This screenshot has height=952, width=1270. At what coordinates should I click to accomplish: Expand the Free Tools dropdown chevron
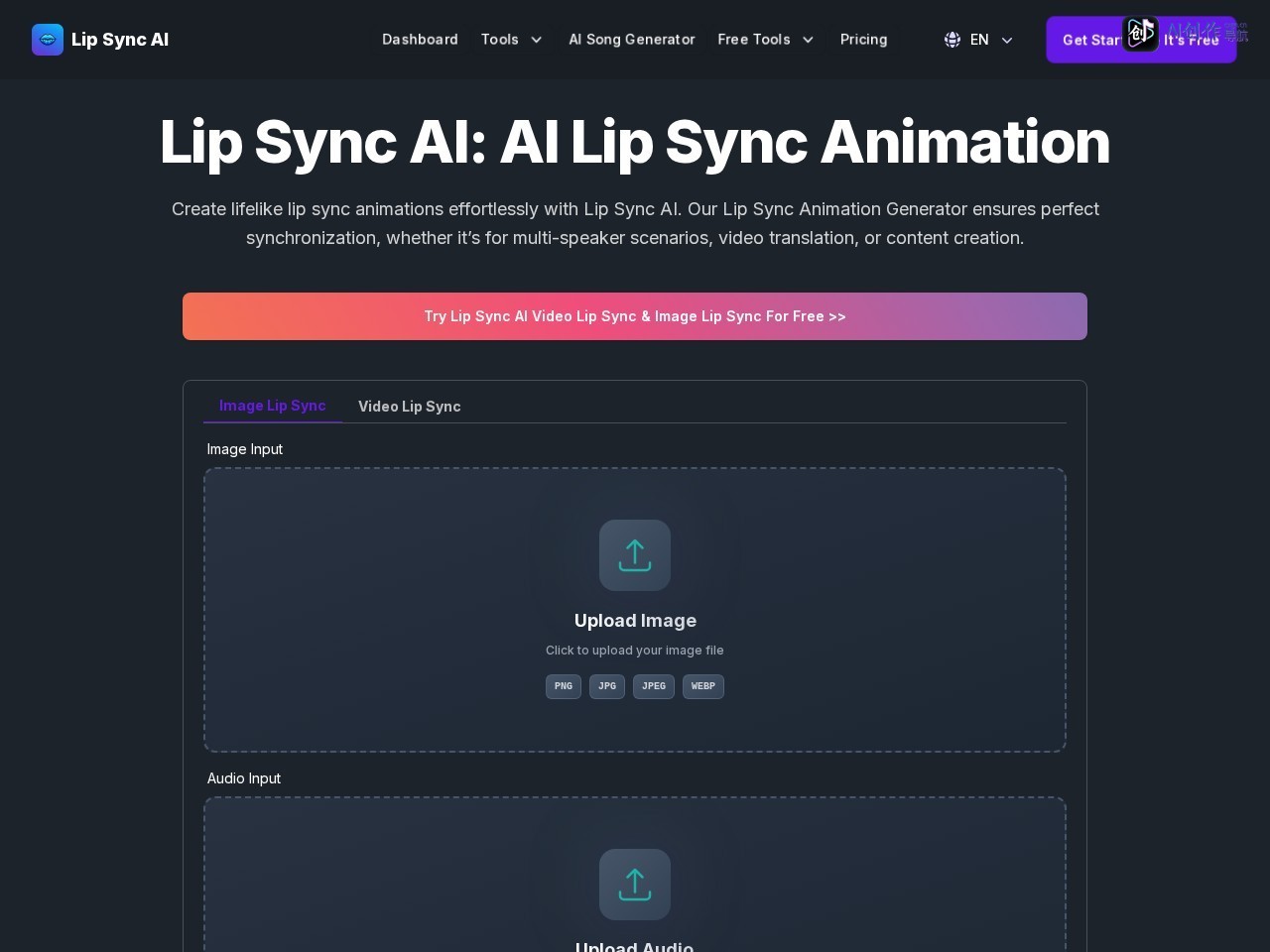[x=808, y=40]
